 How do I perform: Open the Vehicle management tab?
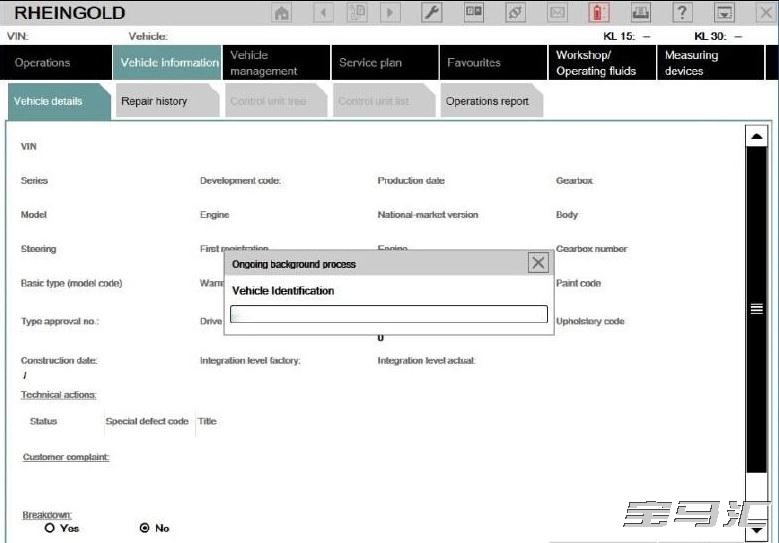(276, 63)
